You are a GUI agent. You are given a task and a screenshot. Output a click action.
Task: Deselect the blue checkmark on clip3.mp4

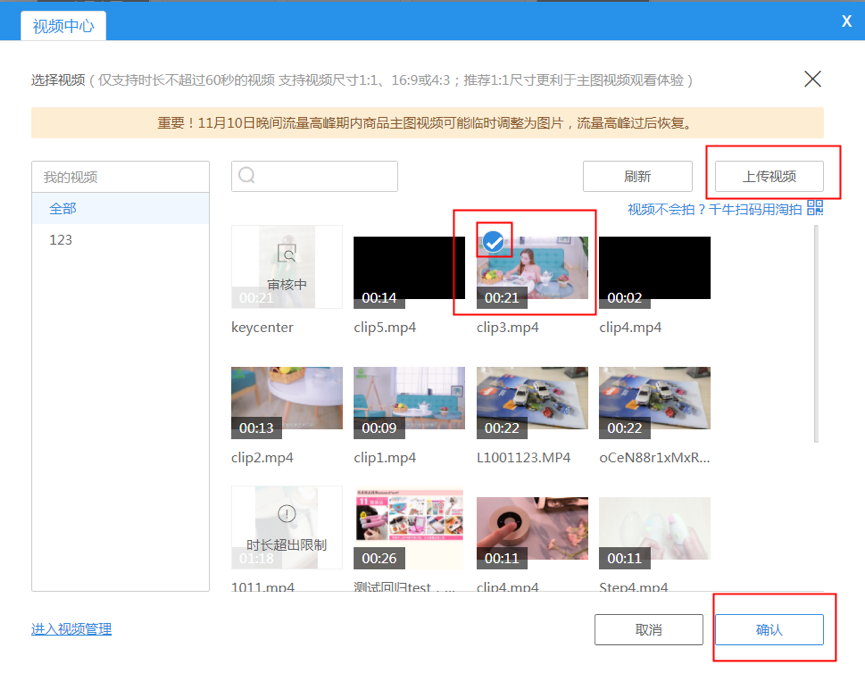(x=495, y=240)
